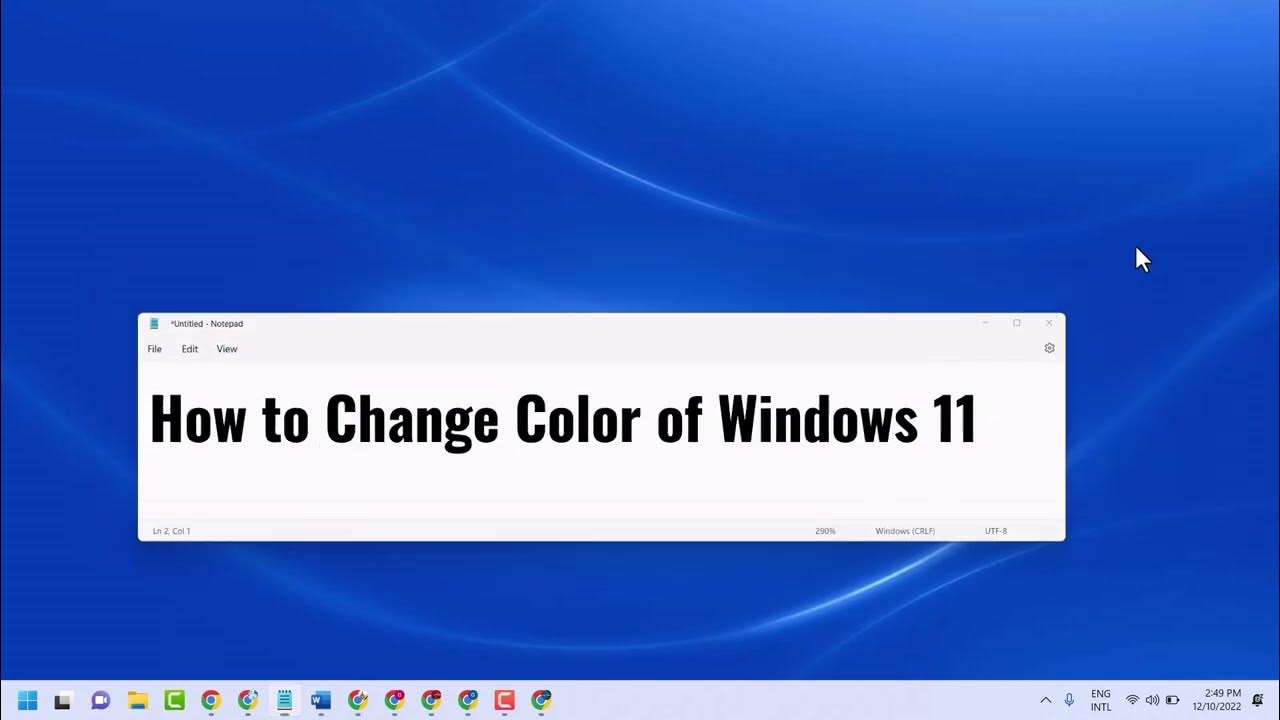Image resolution: width=1280 pixels, height=720 pixels.
Task: Click the '*Untitled - Notepad' window title
Action: coord(207,324)
